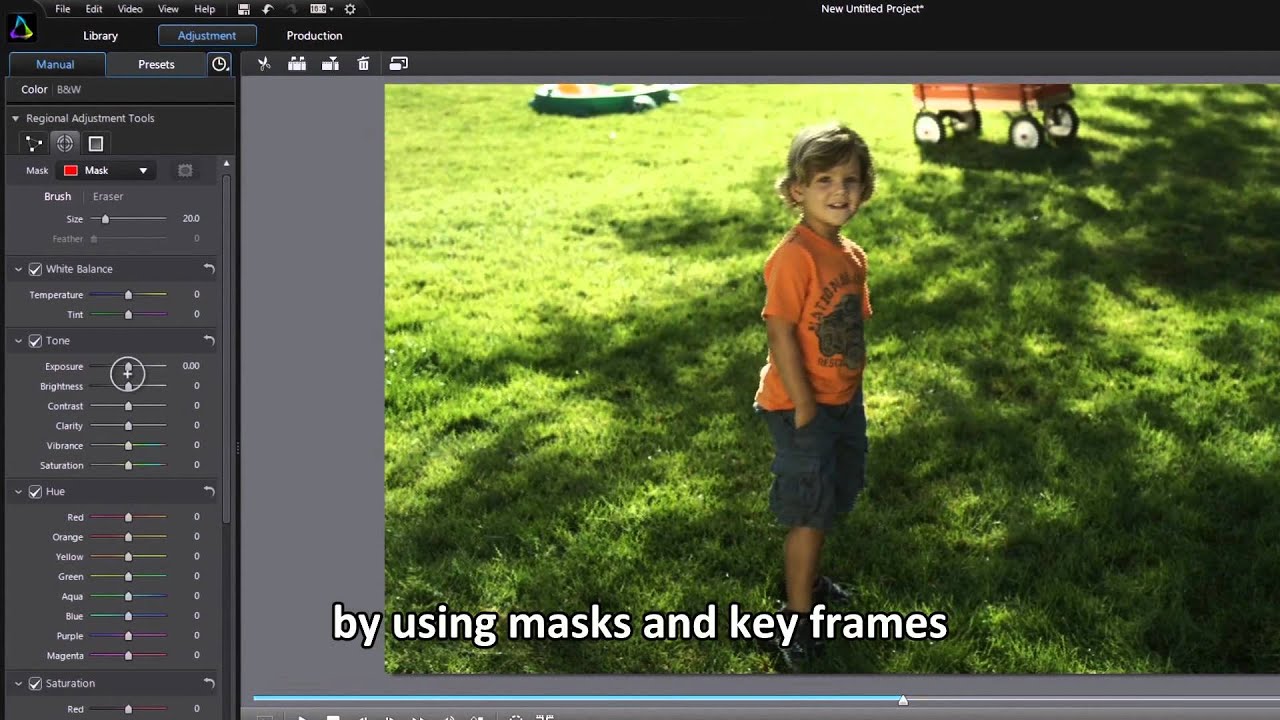Screen dimensions: 1280x720
Task: Click the Hue Magenta slider
Action: (x=128, y=656)
